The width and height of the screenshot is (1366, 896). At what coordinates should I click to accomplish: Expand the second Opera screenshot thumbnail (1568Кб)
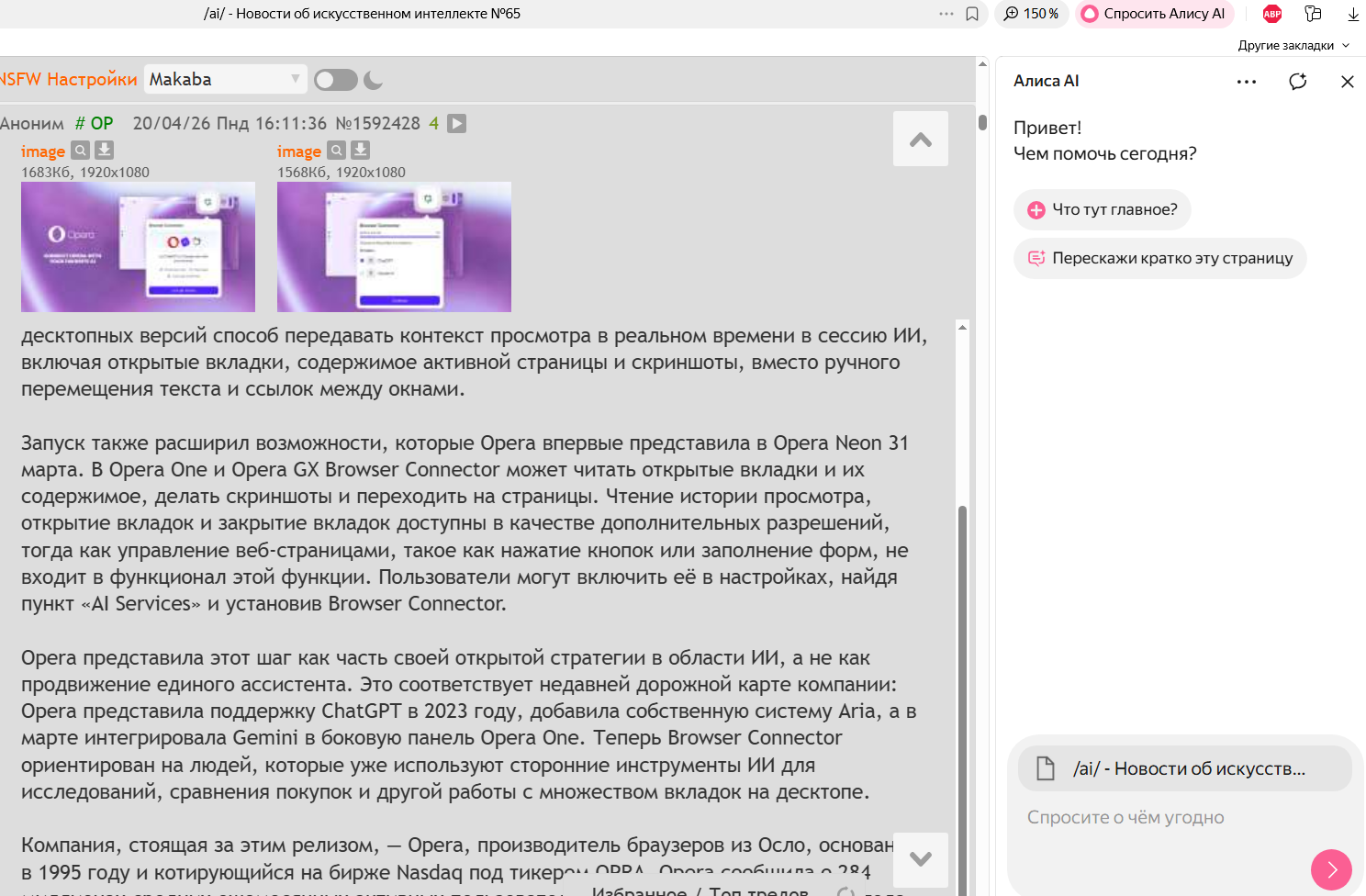click(x=394, y=247)
